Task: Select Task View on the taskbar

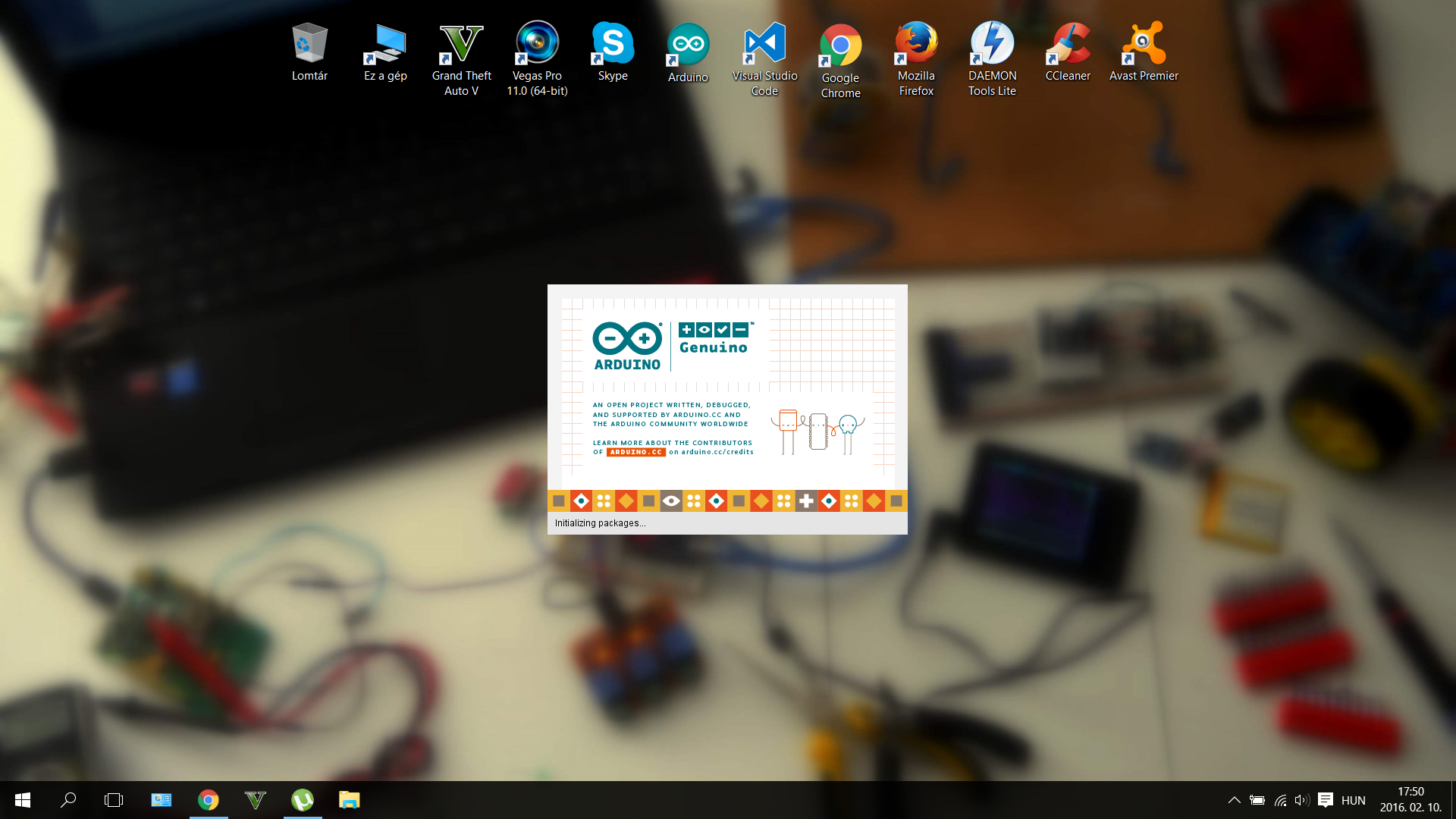Action: [x=113, y=800]
